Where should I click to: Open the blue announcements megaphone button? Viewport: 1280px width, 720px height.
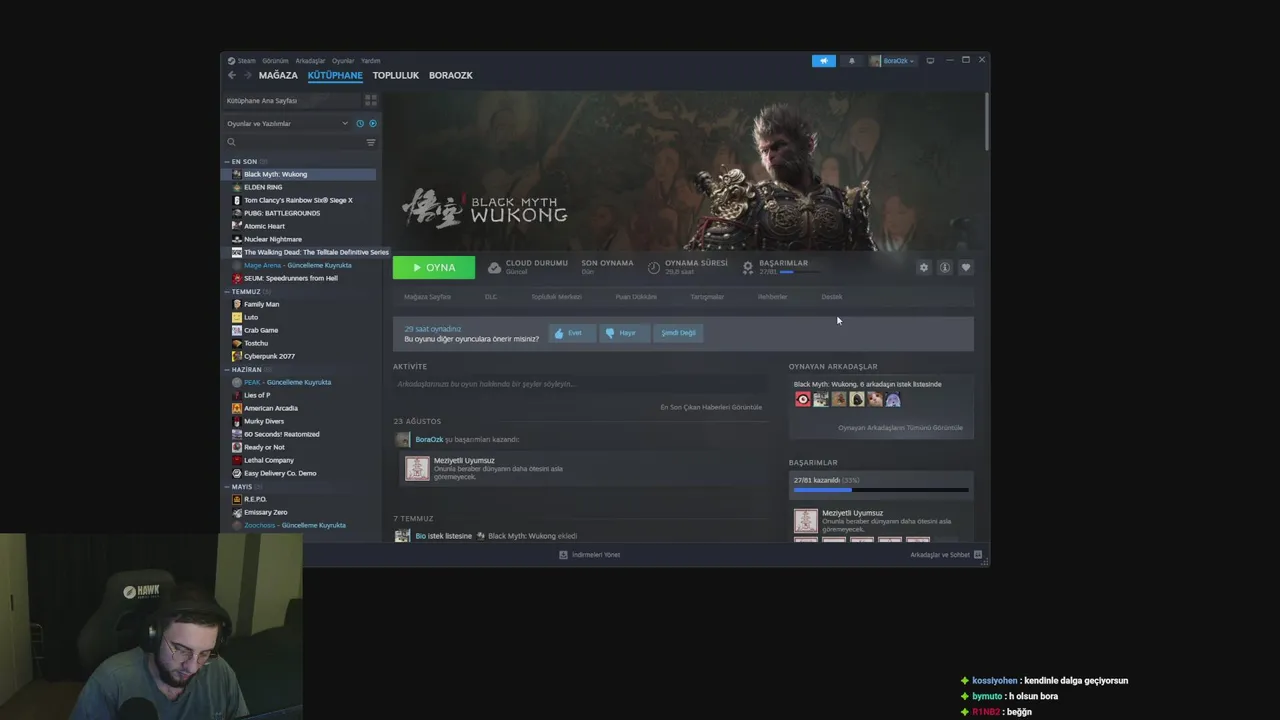(x=823, y=61)
